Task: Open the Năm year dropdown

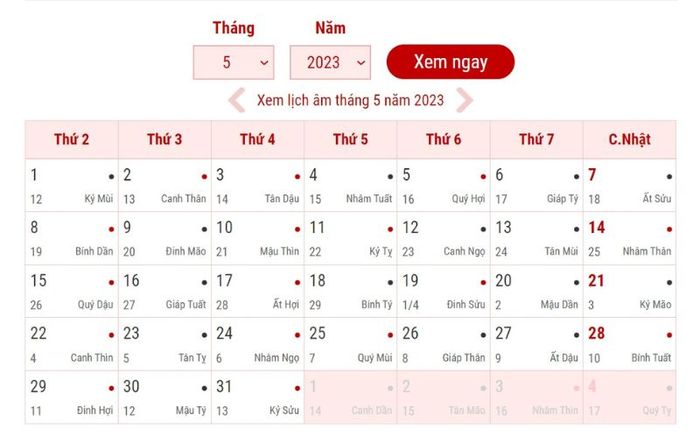Action: pos(330,63)
